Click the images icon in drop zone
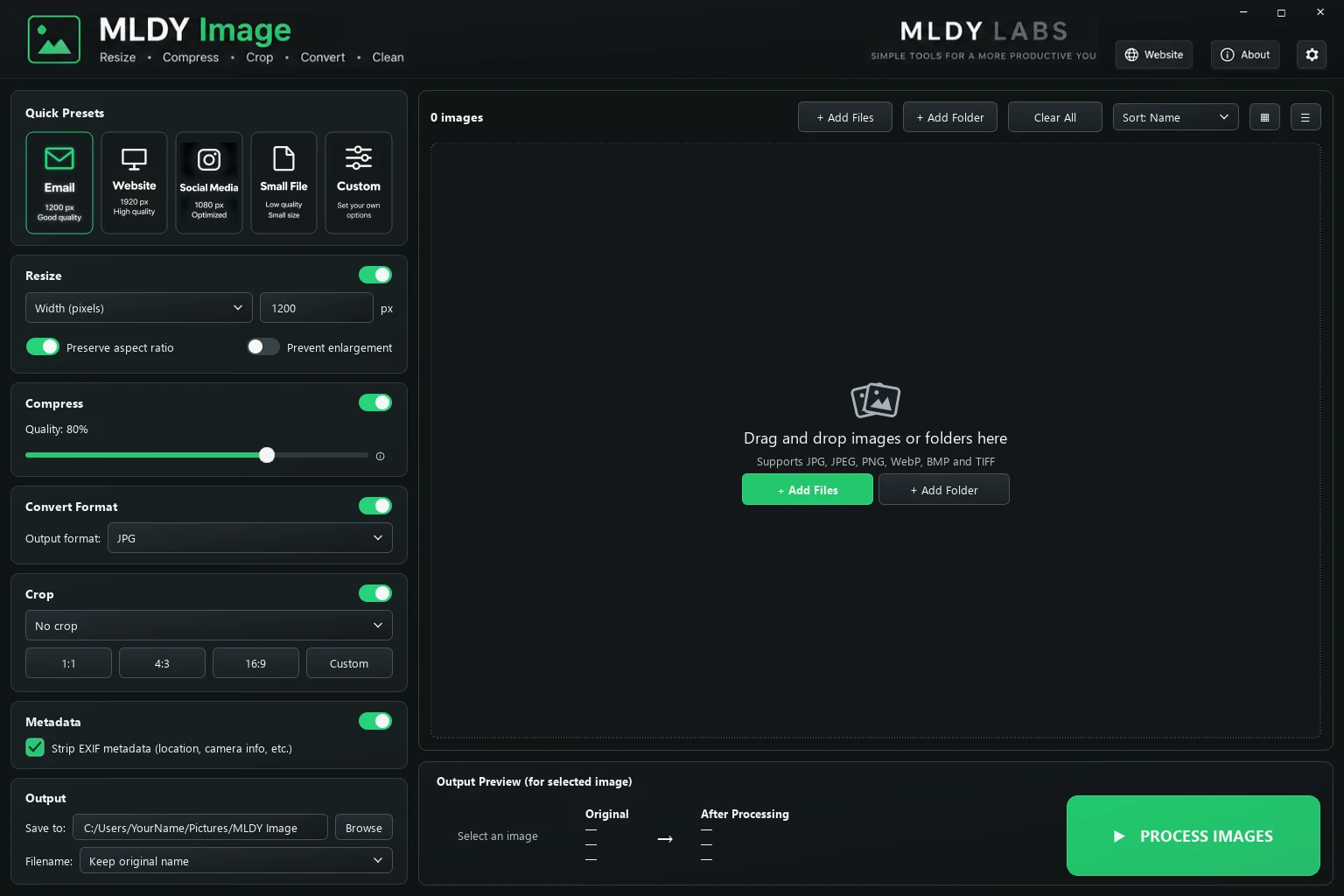 (876, 400)
